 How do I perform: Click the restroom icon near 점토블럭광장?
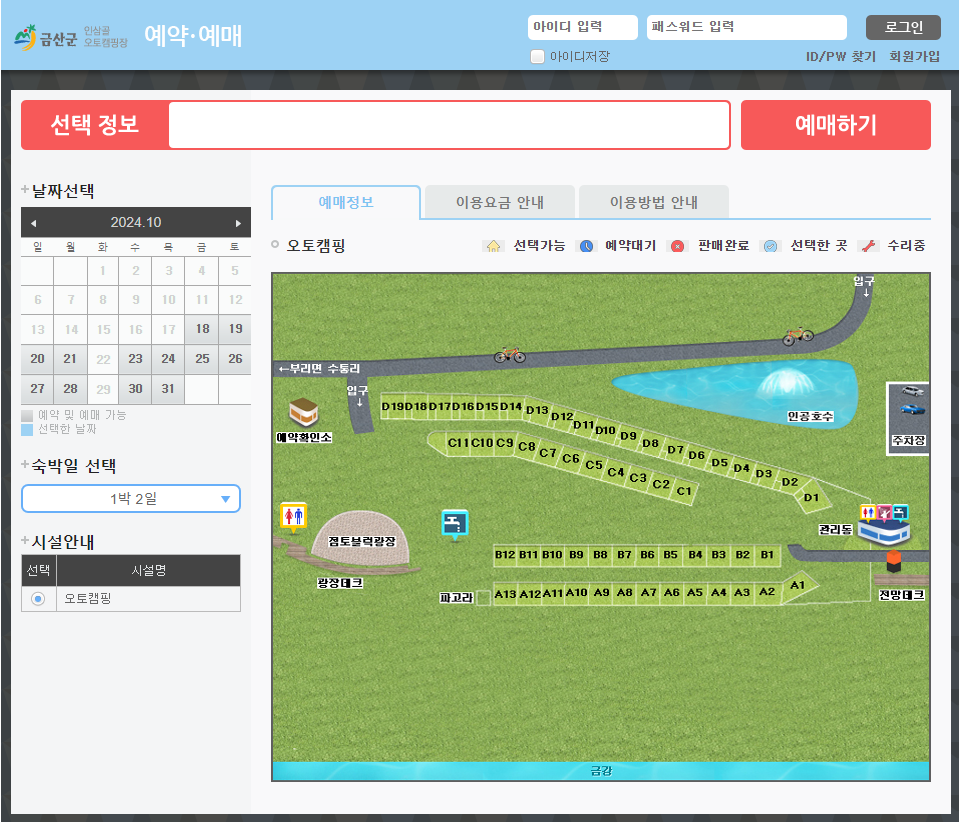point(294,517)
